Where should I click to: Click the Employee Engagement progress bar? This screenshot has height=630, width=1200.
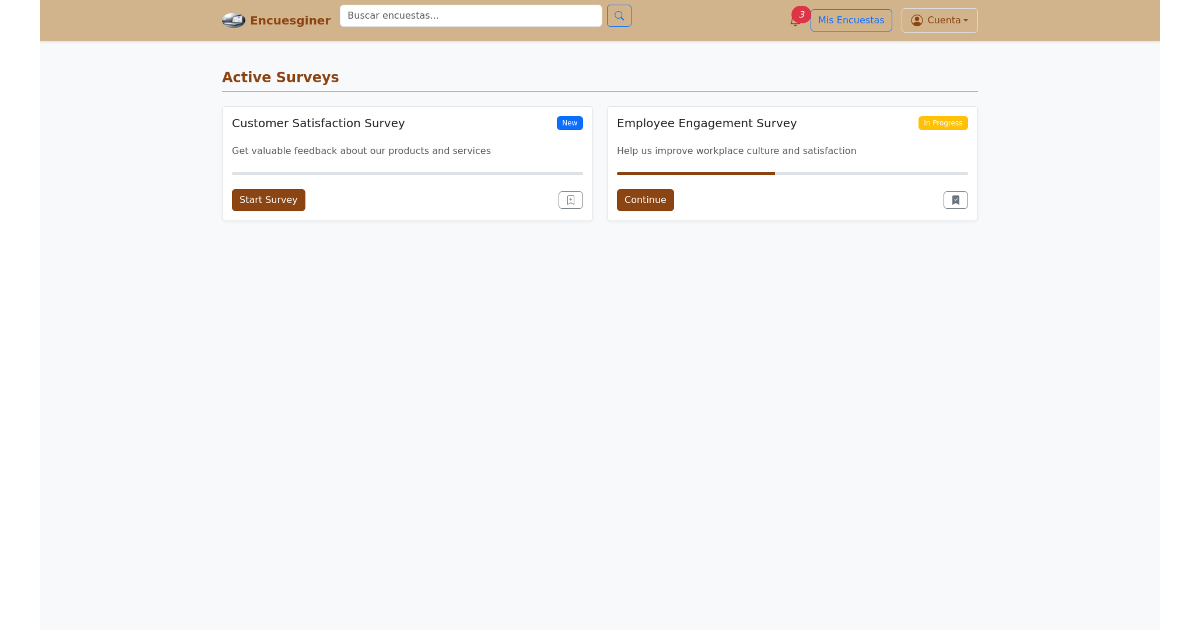point(792,172)
